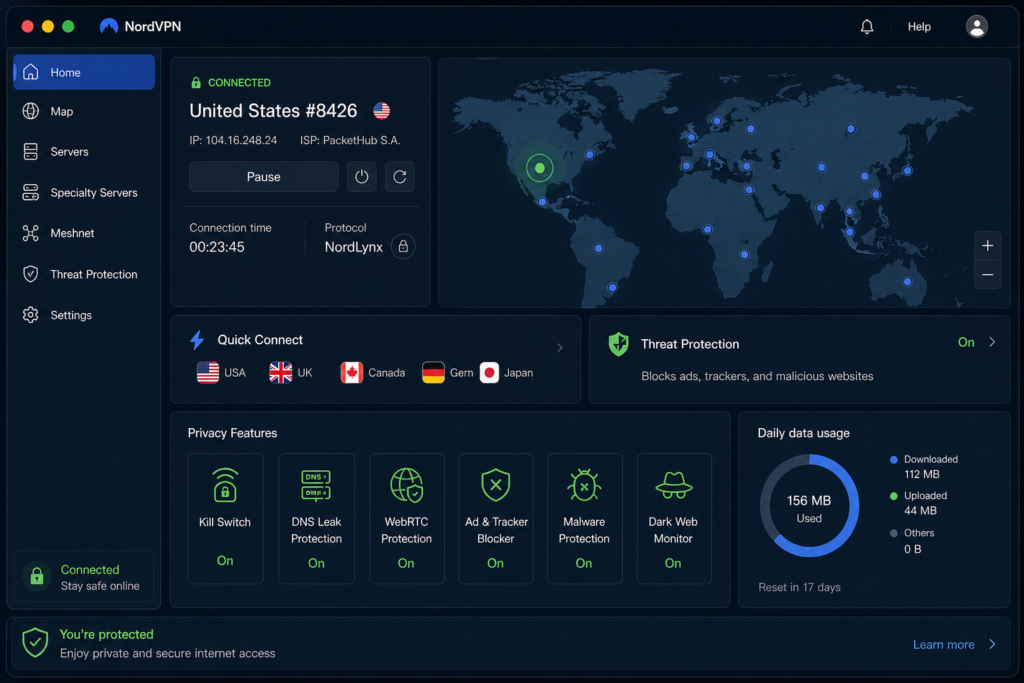Open Meshnet in the sidebar

[x=84, y=234]
